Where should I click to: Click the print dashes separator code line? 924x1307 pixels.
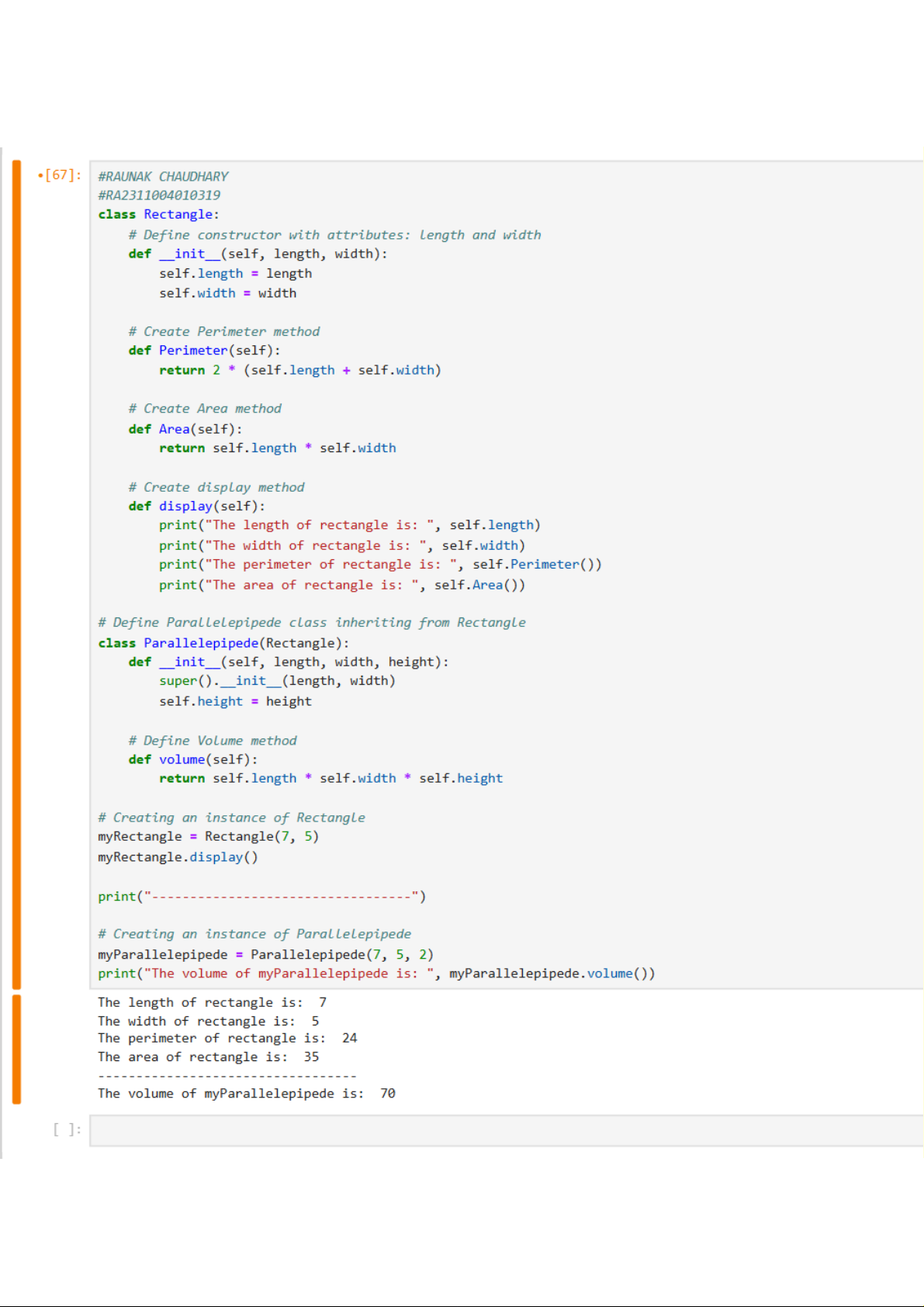click(x=261, y=897)
